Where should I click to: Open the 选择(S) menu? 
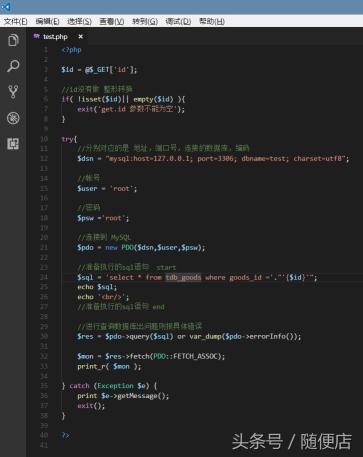tap(79, 22)
